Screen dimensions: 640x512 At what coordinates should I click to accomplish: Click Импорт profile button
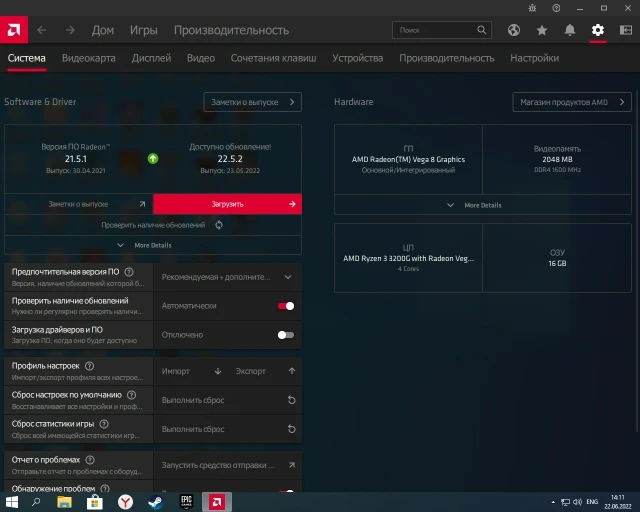pyautogui.click(x=191, y=371)
